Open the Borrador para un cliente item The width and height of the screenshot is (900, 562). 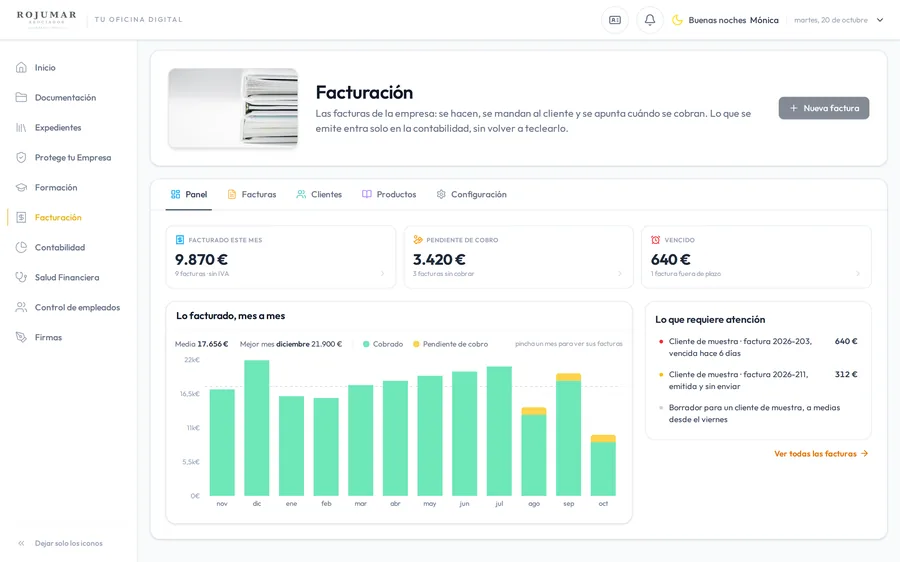point(758,413)
